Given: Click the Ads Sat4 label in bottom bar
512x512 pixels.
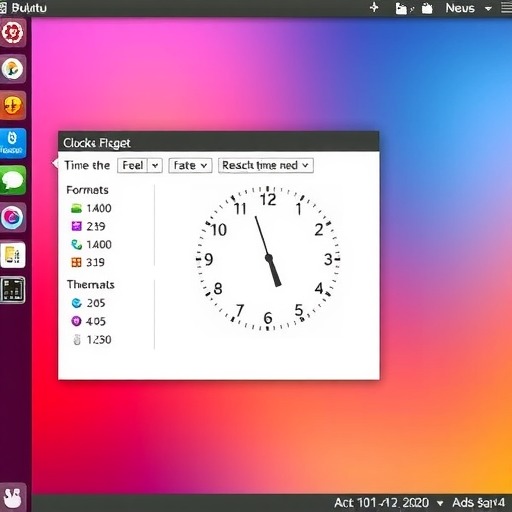Looking at the screenshot, I should point(478,503).
